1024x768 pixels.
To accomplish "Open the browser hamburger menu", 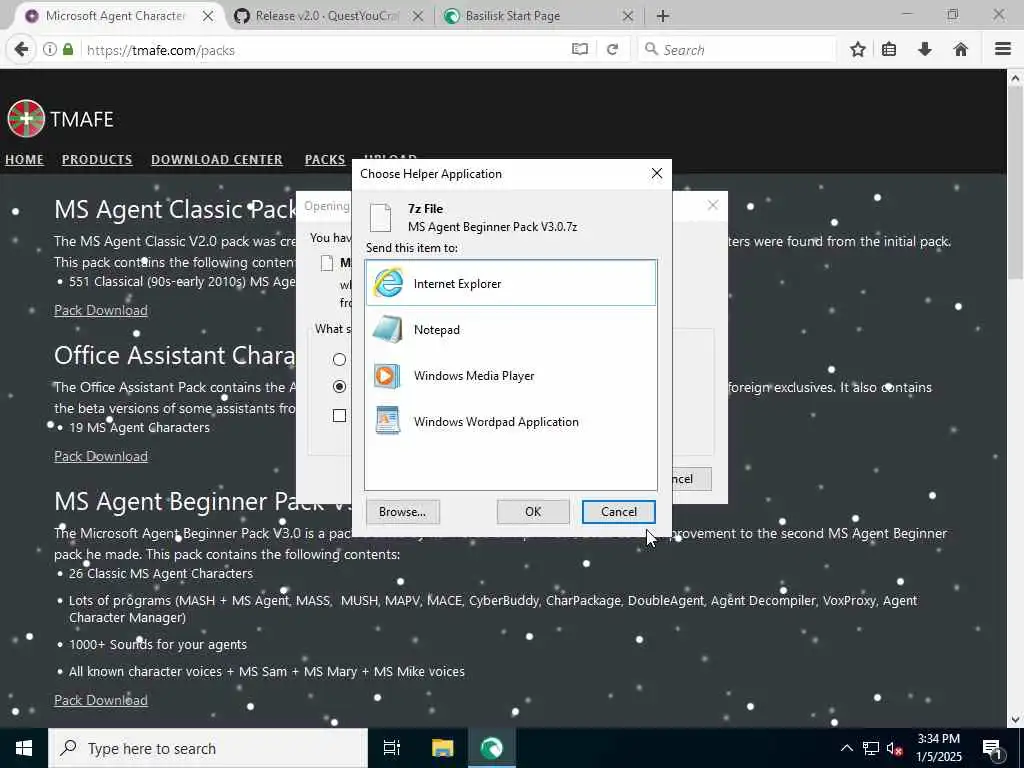I will click(x=1003, y=50).
